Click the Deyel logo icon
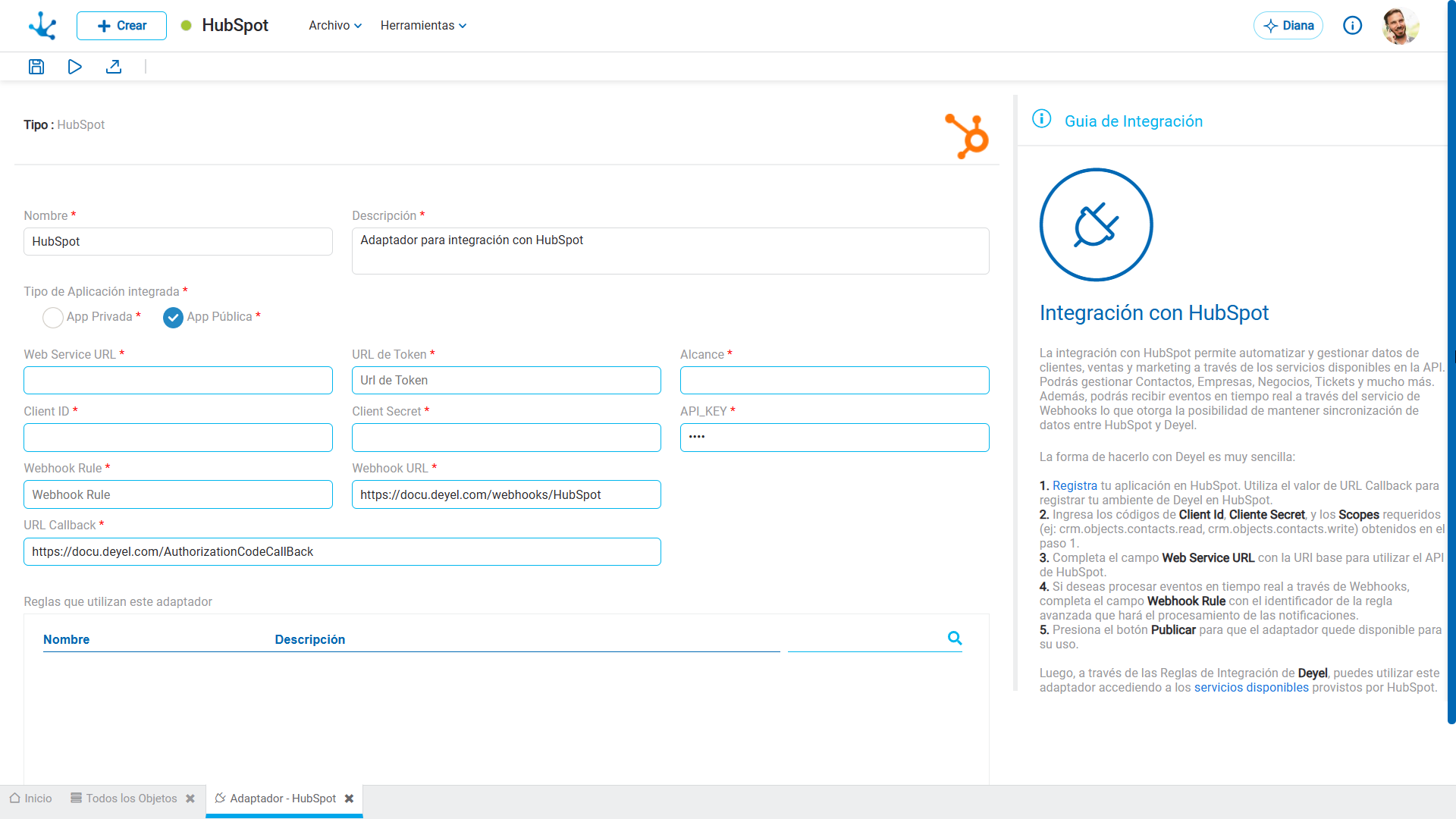The image size is (1456, 819). click(x=42, y=26)
